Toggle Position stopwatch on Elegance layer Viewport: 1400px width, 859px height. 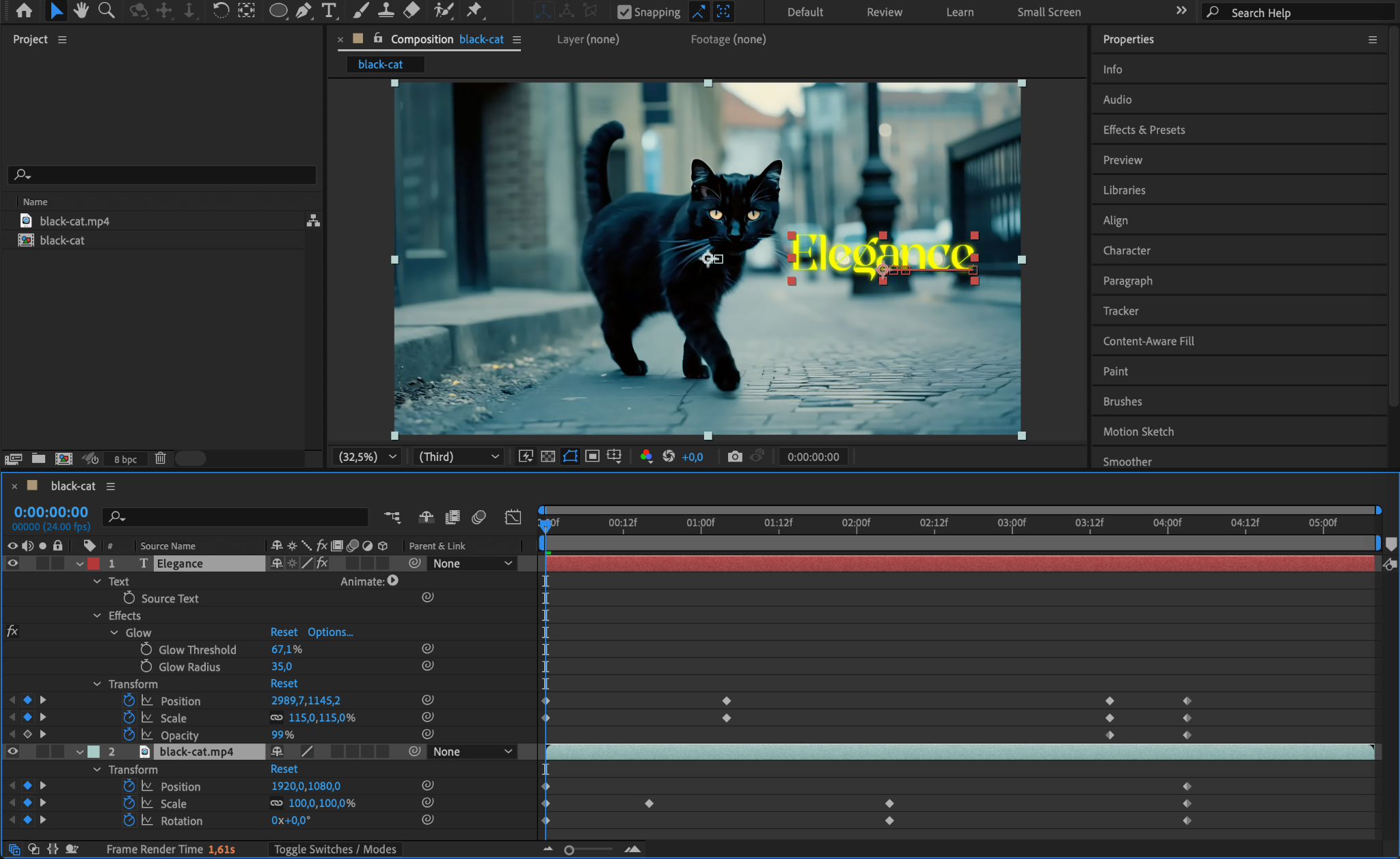(x=129, y=700)
